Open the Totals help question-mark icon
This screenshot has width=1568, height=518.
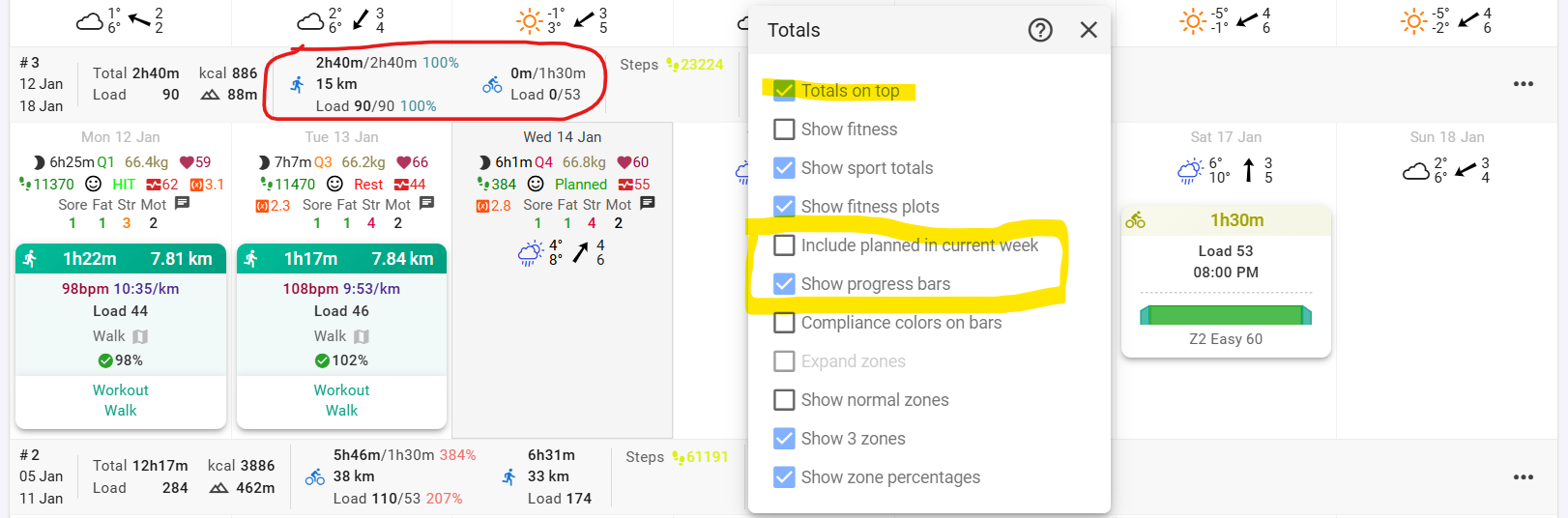pyautogui.click(x=1040, y=30)
